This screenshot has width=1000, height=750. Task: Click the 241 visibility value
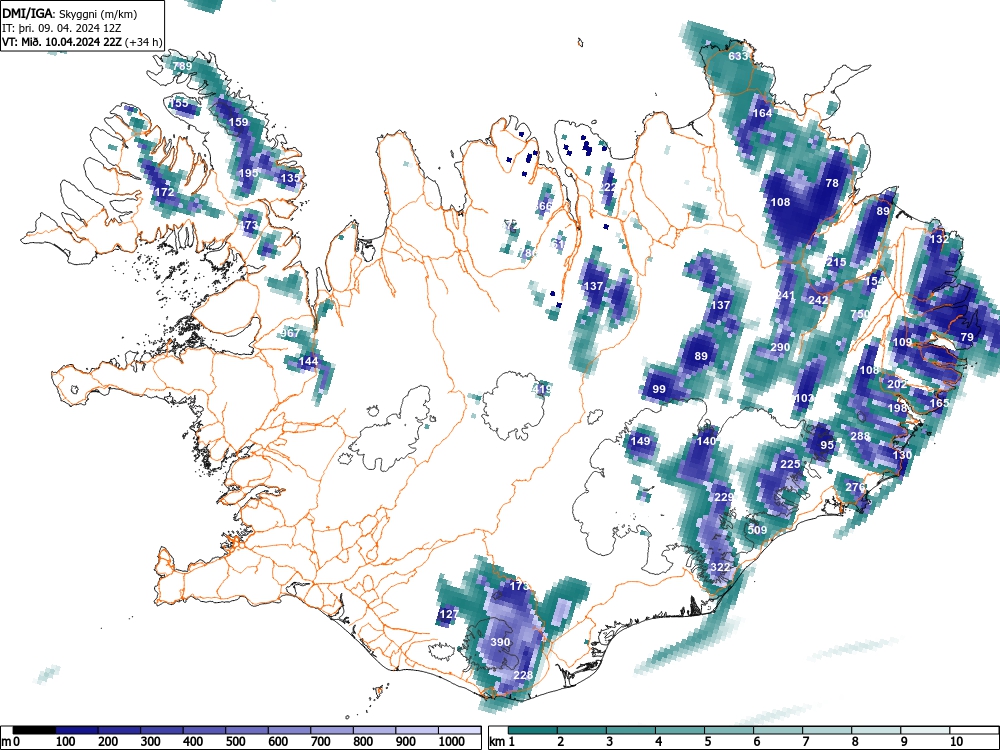785,295
